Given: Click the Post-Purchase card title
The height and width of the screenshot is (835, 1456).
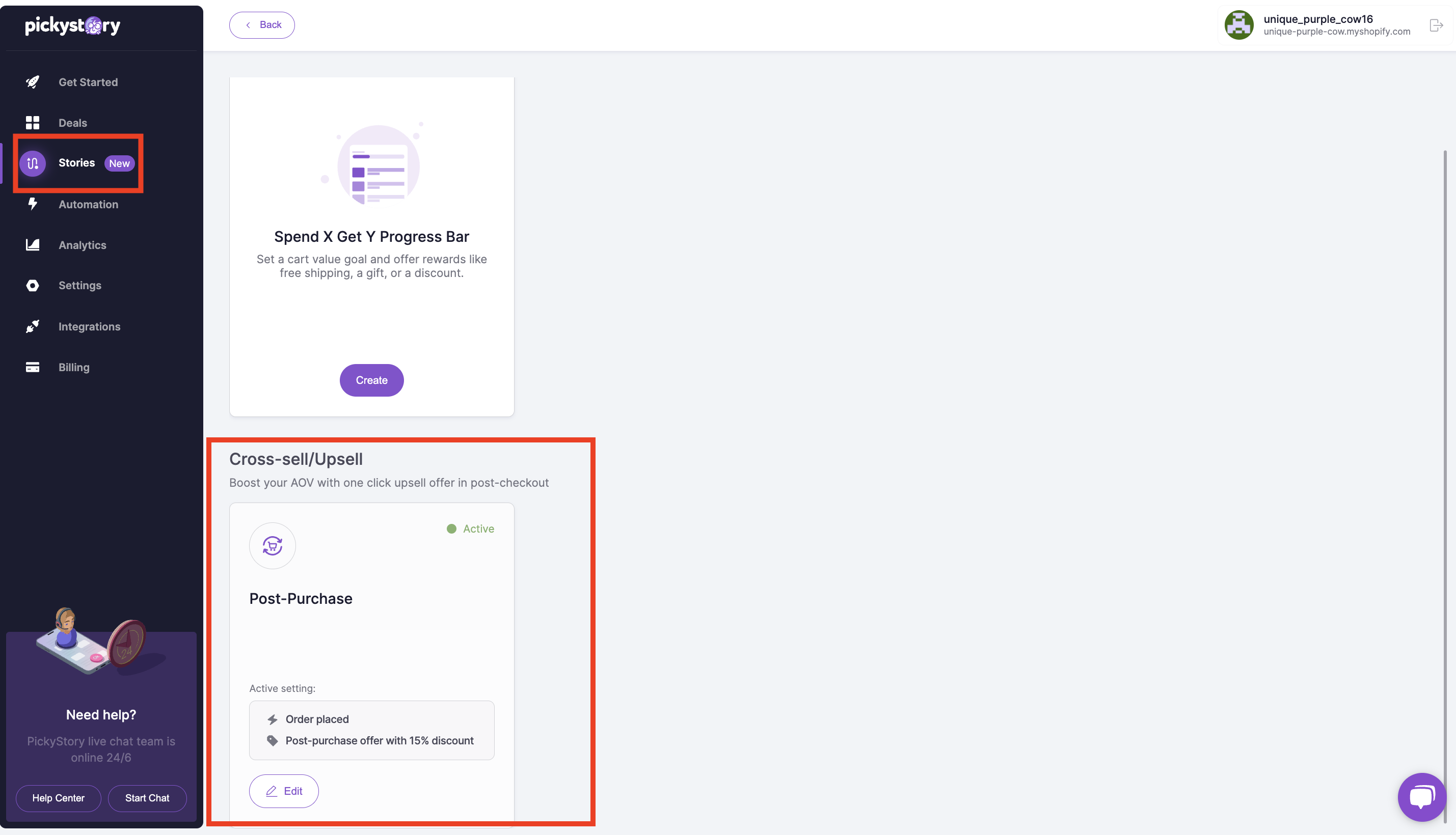Looking at the screenshot, I should coord(301,599).
